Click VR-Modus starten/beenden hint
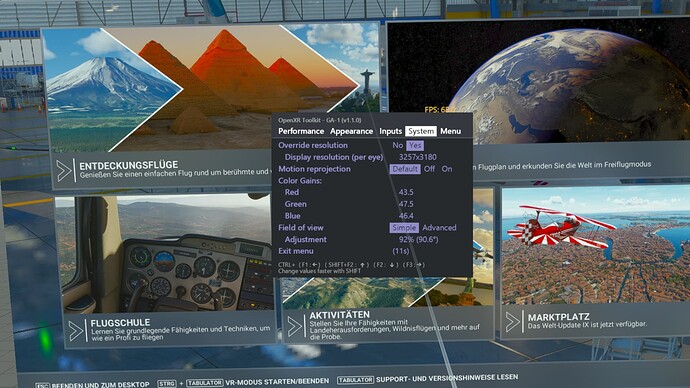This screenshot has height=388, width=690. coord(277,381)
